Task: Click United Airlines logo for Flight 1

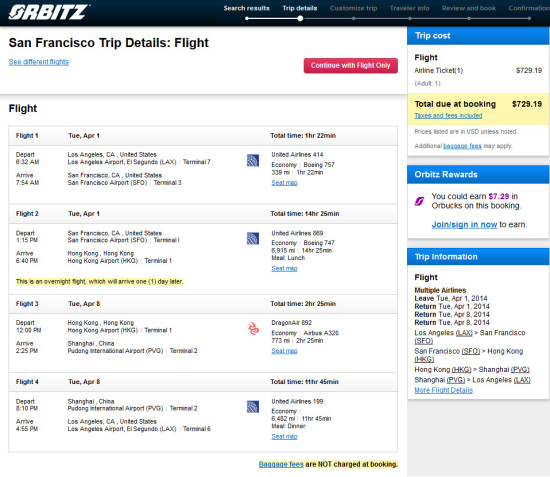Action: point(253,160)
